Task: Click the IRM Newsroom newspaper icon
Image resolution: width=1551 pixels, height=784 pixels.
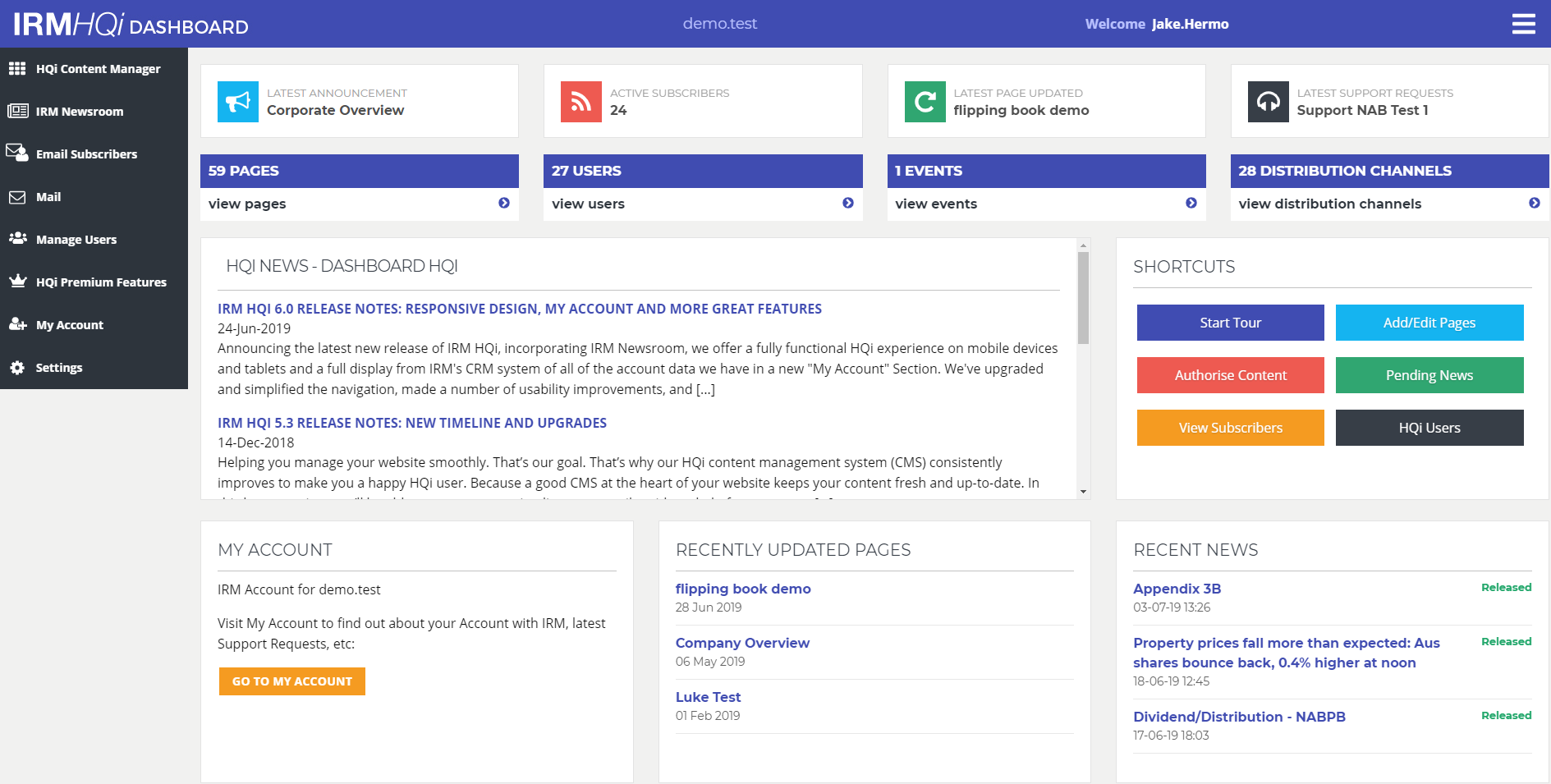Action: 17,111
